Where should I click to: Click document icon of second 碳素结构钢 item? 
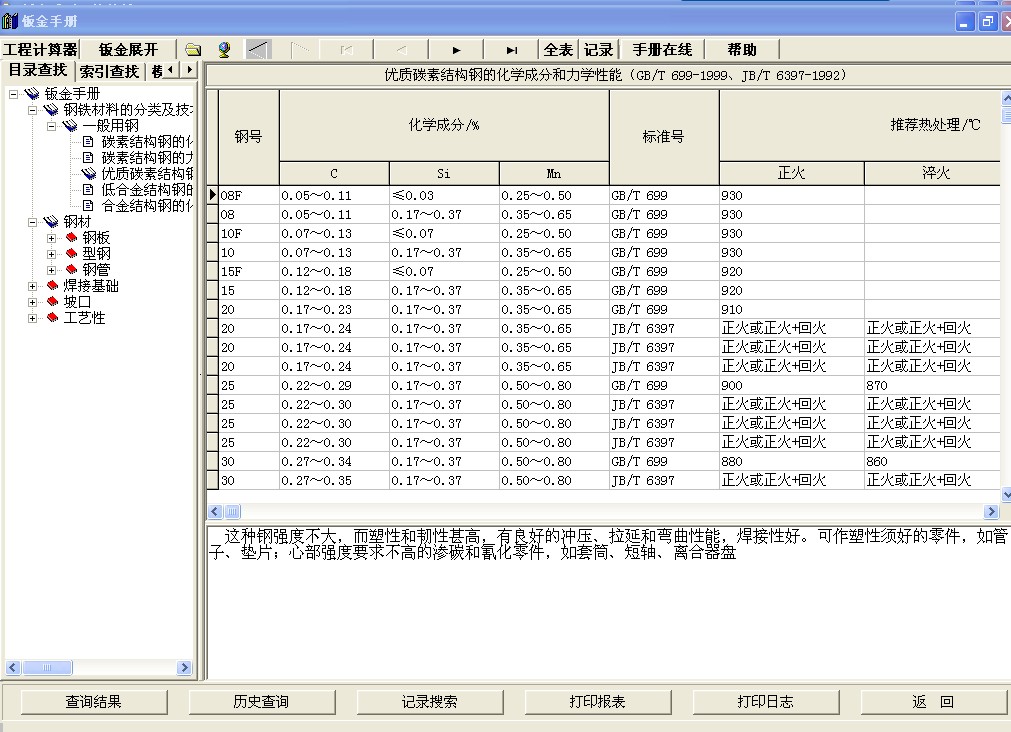pos(88,158)
